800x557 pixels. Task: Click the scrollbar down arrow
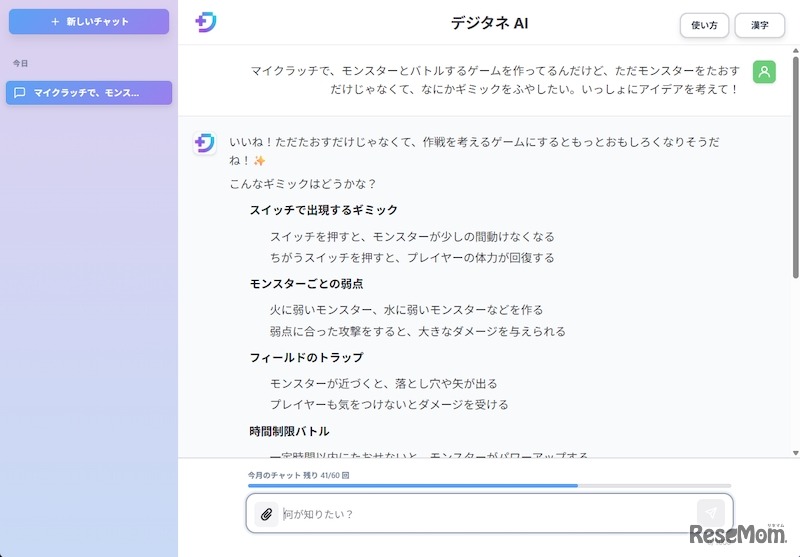[x=795, y=452]
